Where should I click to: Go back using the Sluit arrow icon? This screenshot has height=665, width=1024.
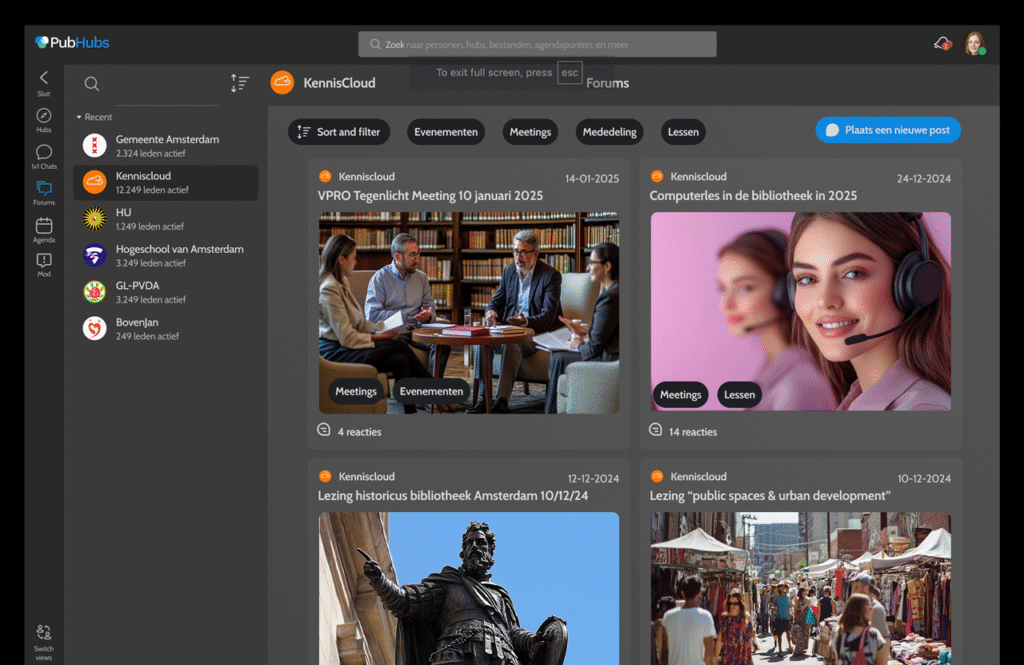(x=44, y=78)
